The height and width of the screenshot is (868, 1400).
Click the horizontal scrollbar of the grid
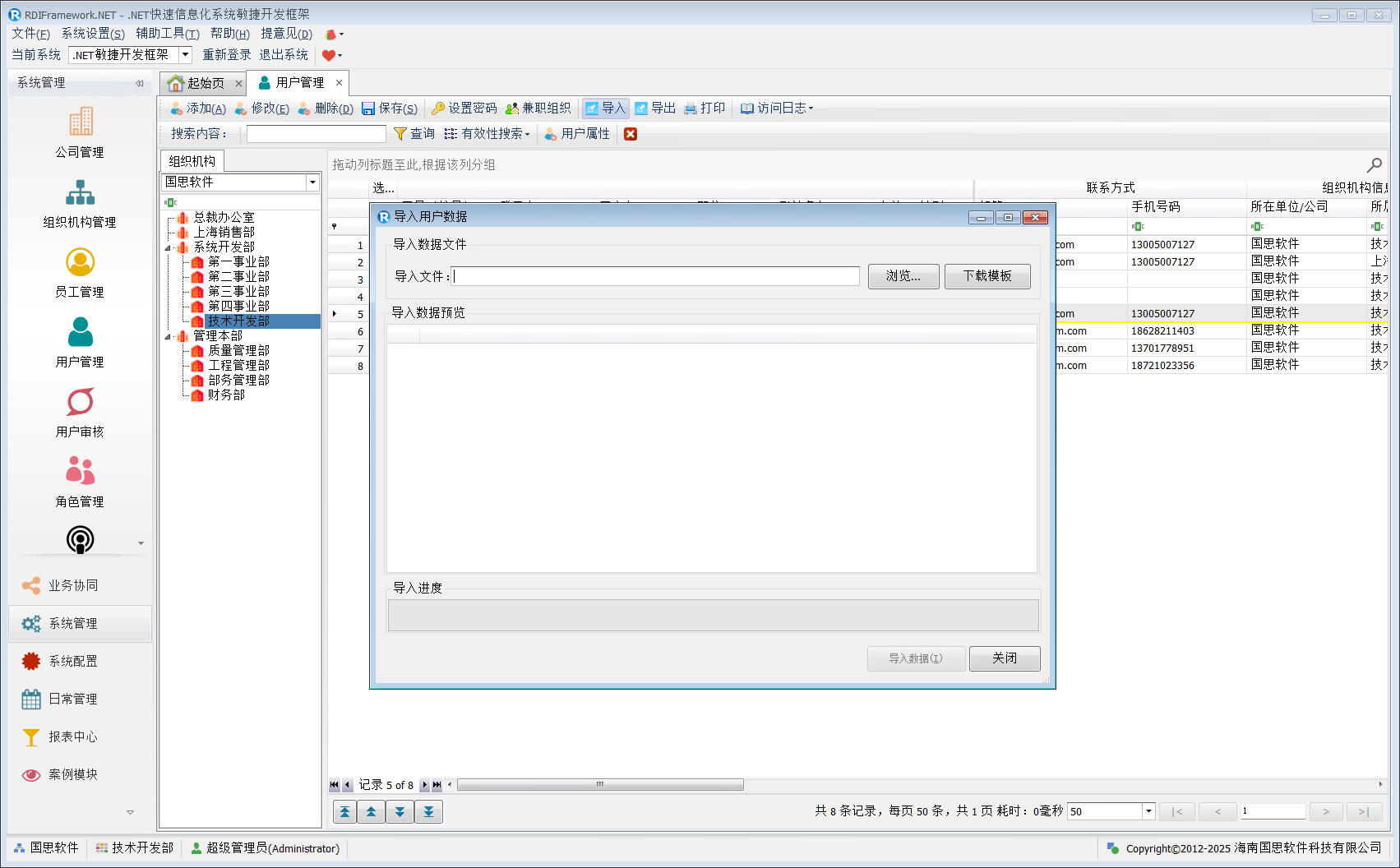coord(600,785)
